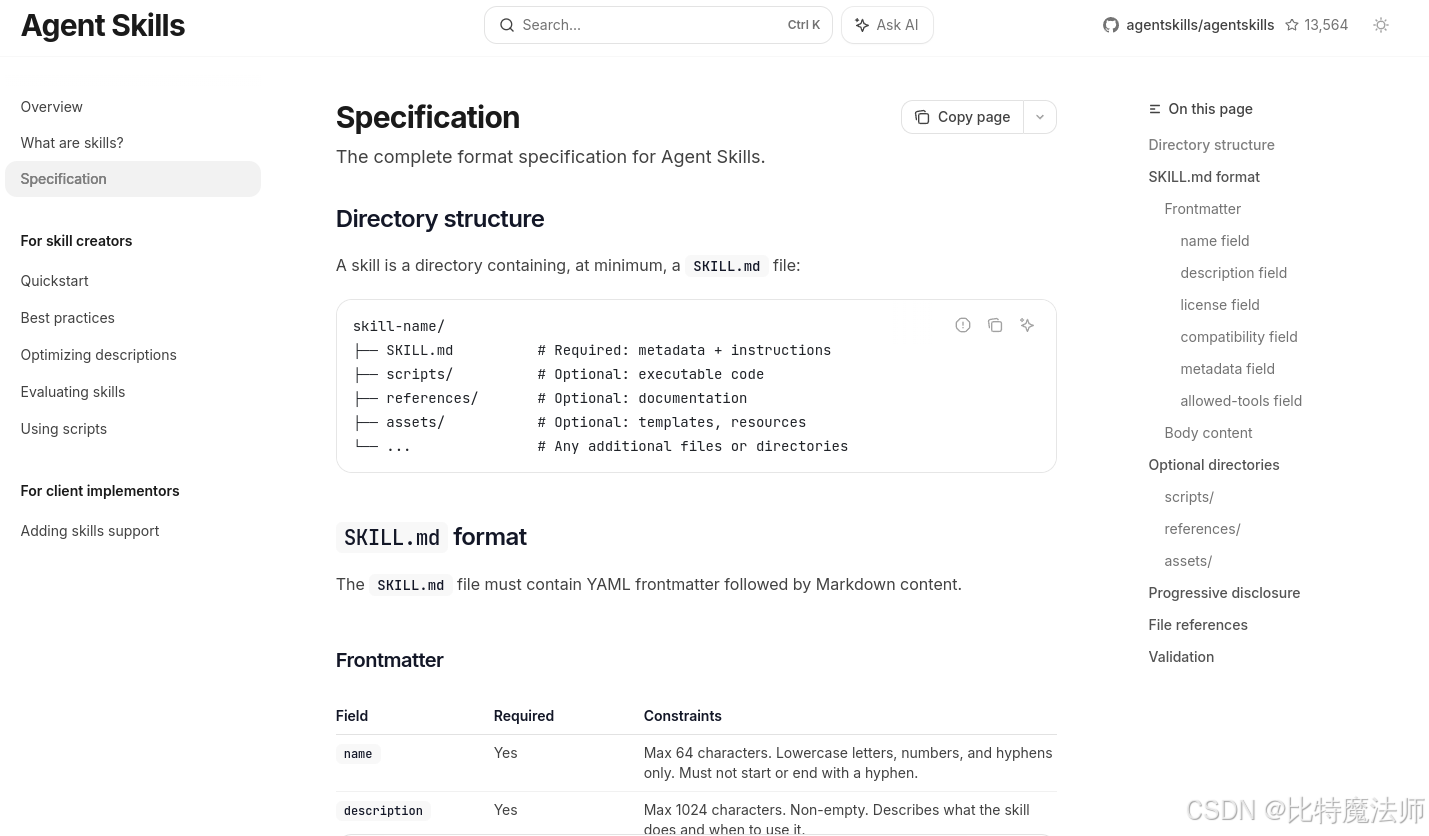Screen dimensions: 1429x836
Task: Jump to File references section
Action: coord(1197,625)
